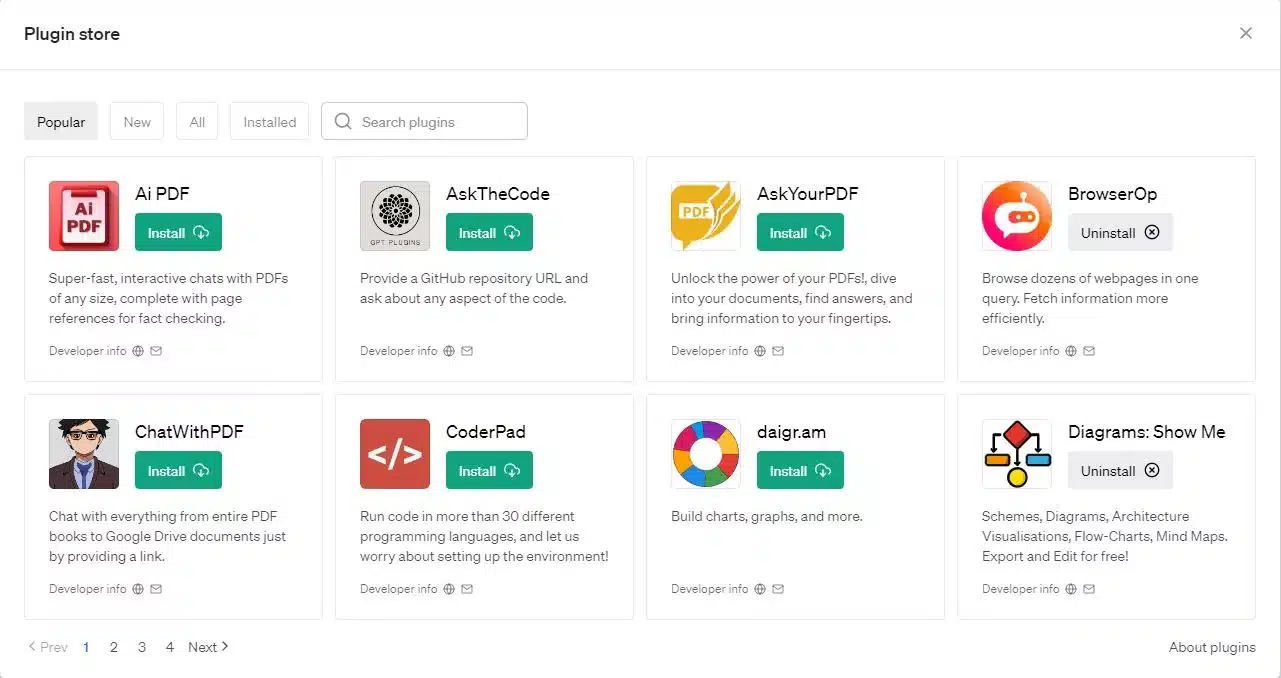The width and height of the screenshot is (1281, 678).
Task: Select page 1 in pagination
Action: (x=86, y=647)
